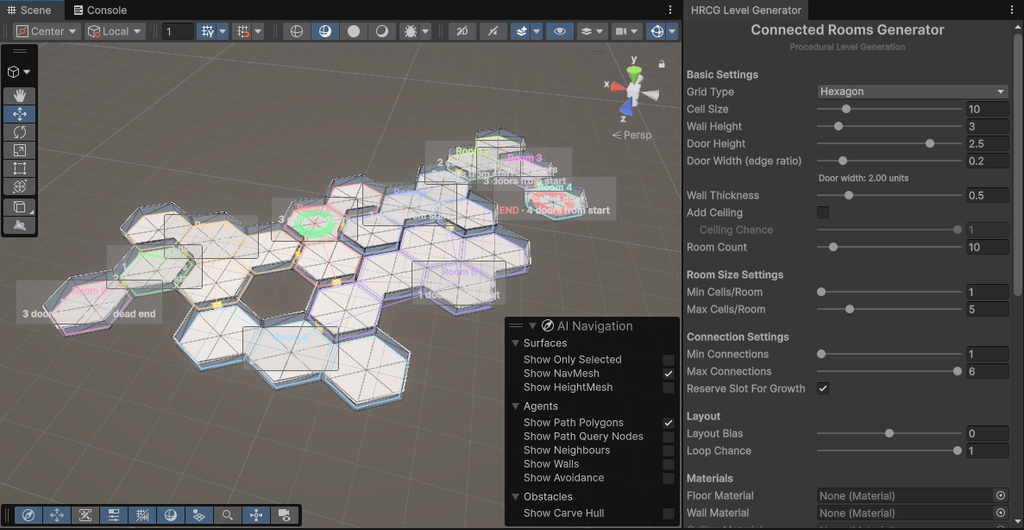Viewport: 1024px width, 530px height.
Task: Click the Floor Material object picker button
Action: point(1000,496)
